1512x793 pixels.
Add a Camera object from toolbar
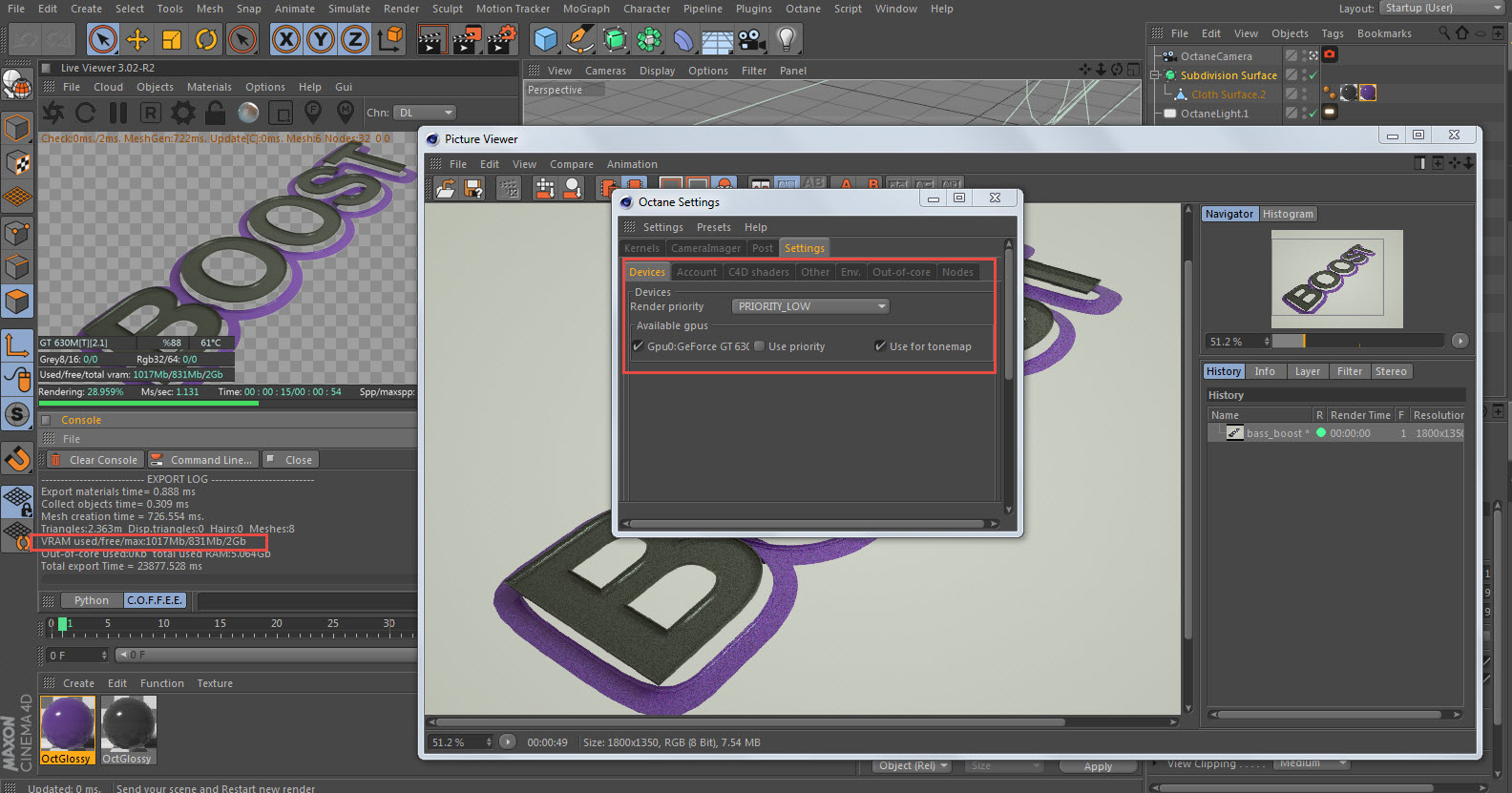point(752,39)
